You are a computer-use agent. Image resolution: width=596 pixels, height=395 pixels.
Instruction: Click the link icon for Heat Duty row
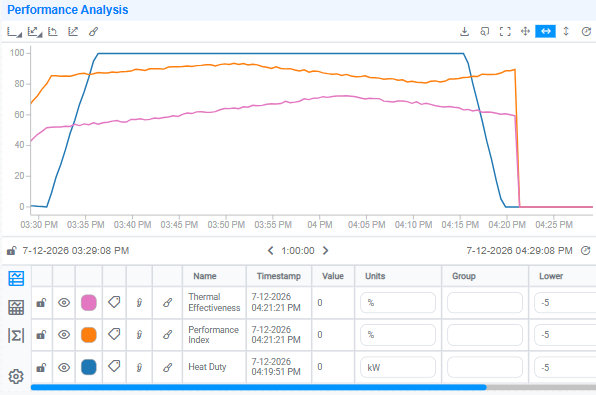coord(167,368)
